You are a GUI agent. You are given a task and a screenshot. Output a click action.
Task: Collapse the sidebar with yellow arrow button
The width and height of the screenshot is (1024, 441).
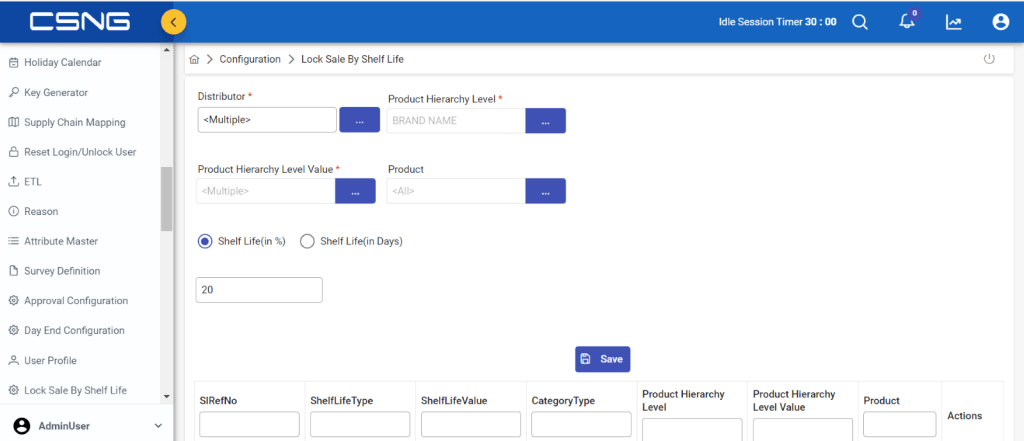pos(173,22)
